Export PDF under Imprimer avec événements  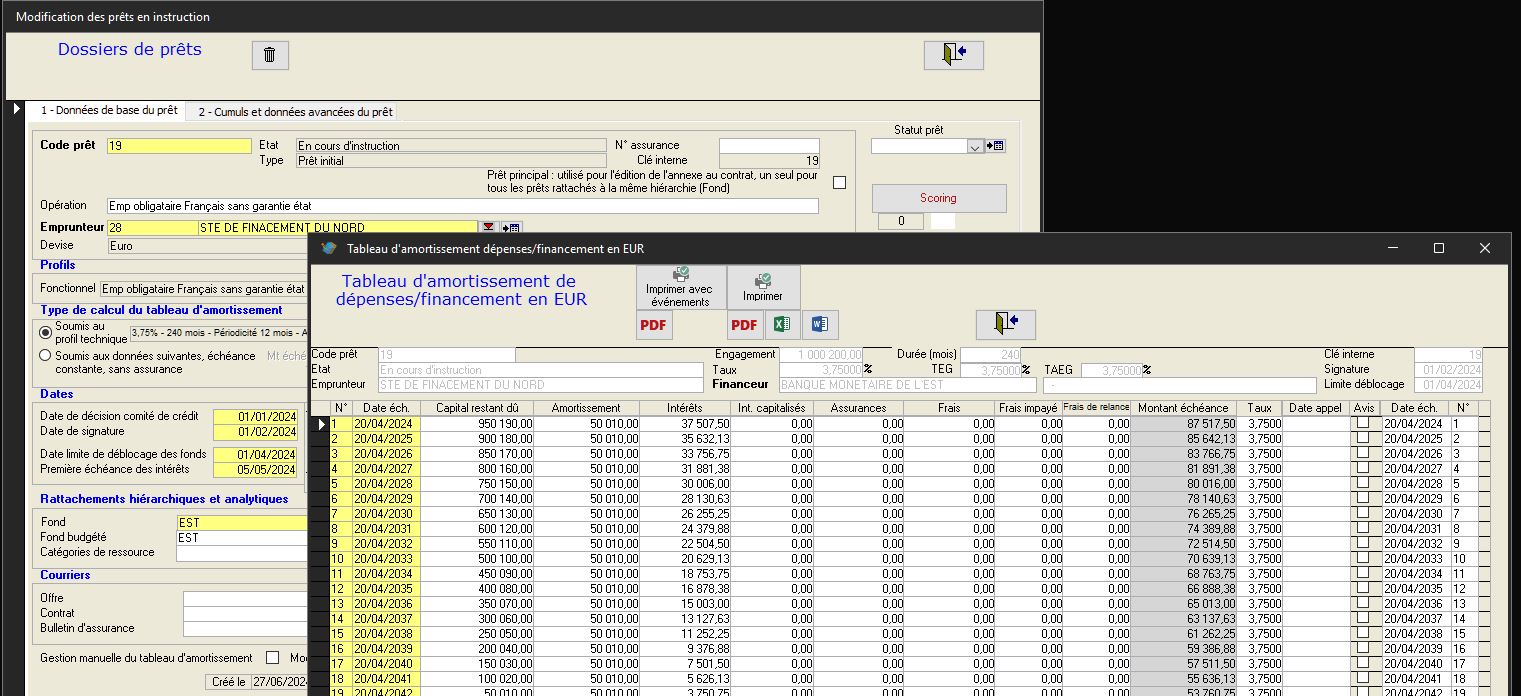[x=656, y=325]
